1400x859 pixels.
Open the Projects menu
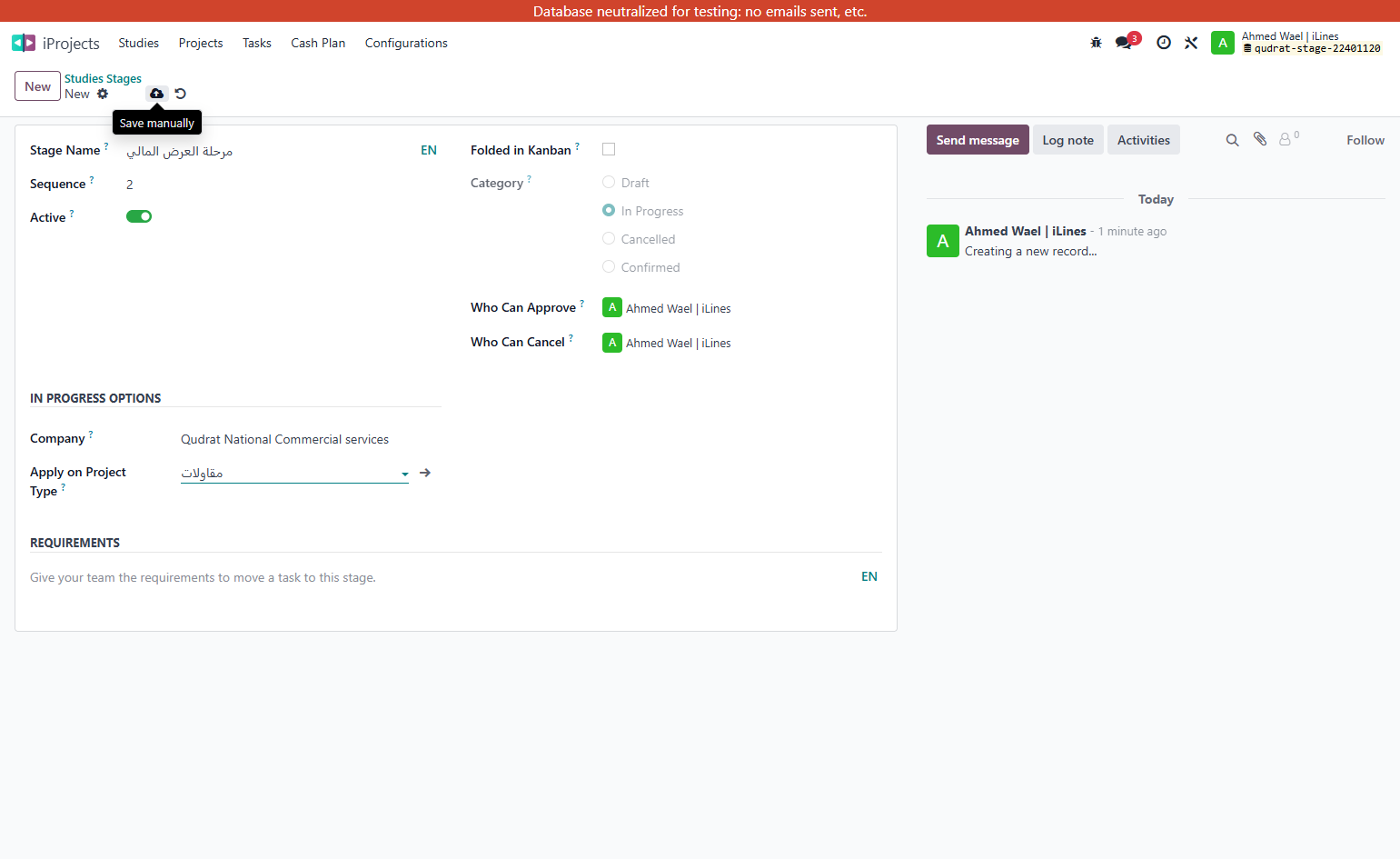click(x=201, y=43)
